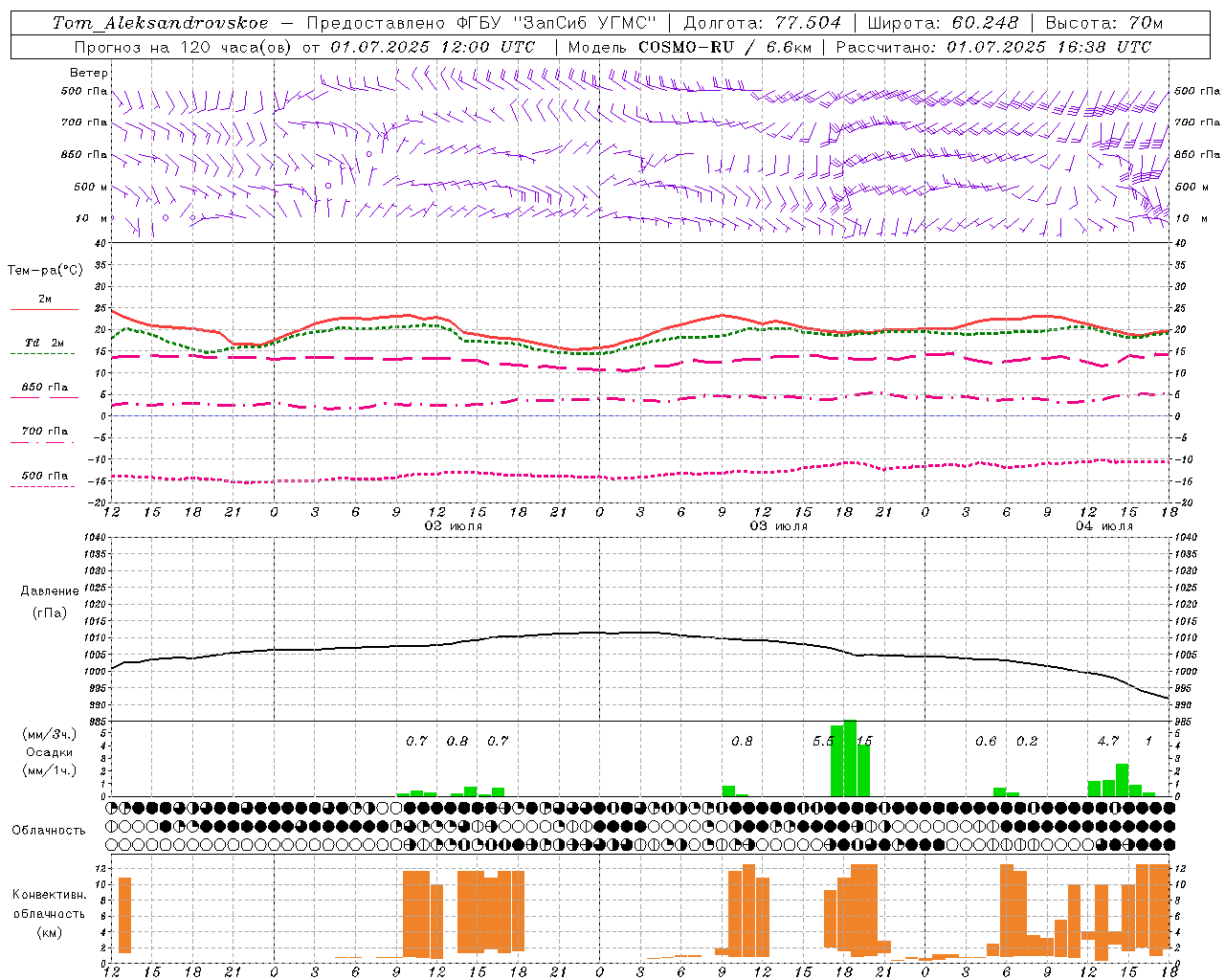The height and width of the screenshot is (980, 1225).
Task: Click the Рассчитано: 01.07.2025 16:38 UTC text
Action: click(993, 47)
